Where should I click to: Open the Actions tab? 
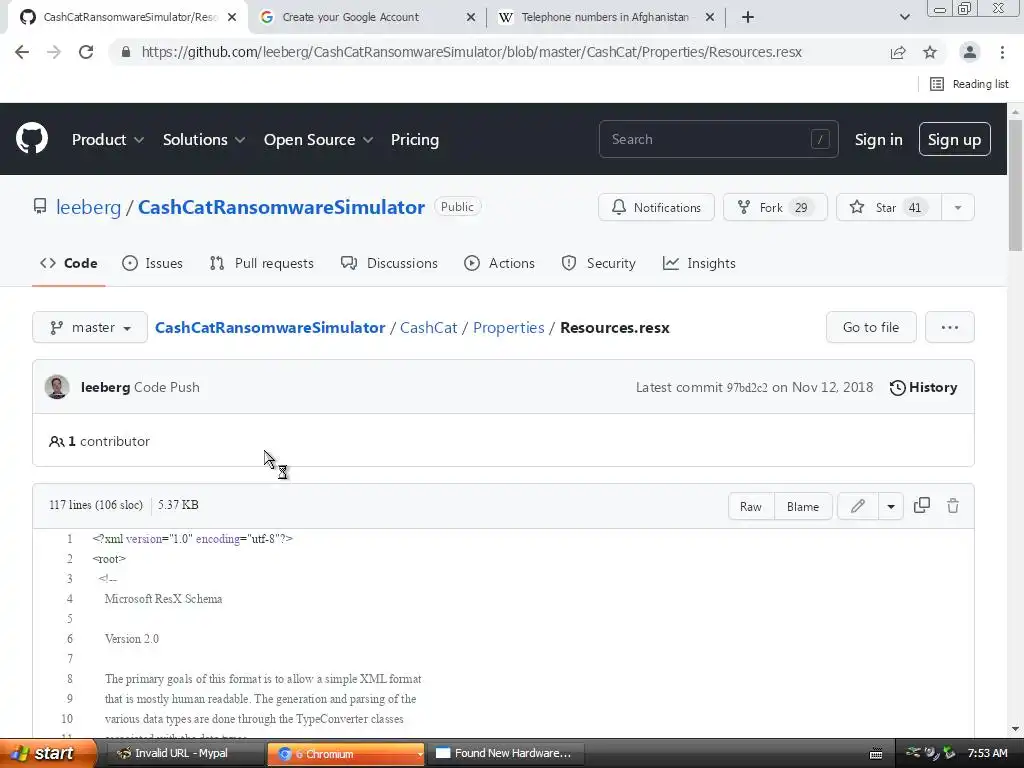coord(499,263)
